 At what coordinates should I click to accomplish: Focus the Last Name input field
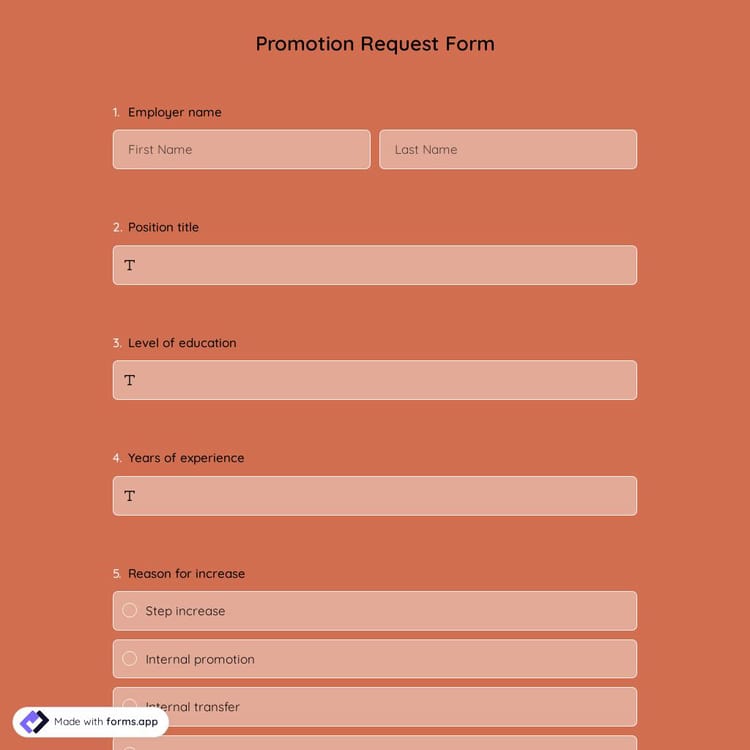tap(507, 150)
